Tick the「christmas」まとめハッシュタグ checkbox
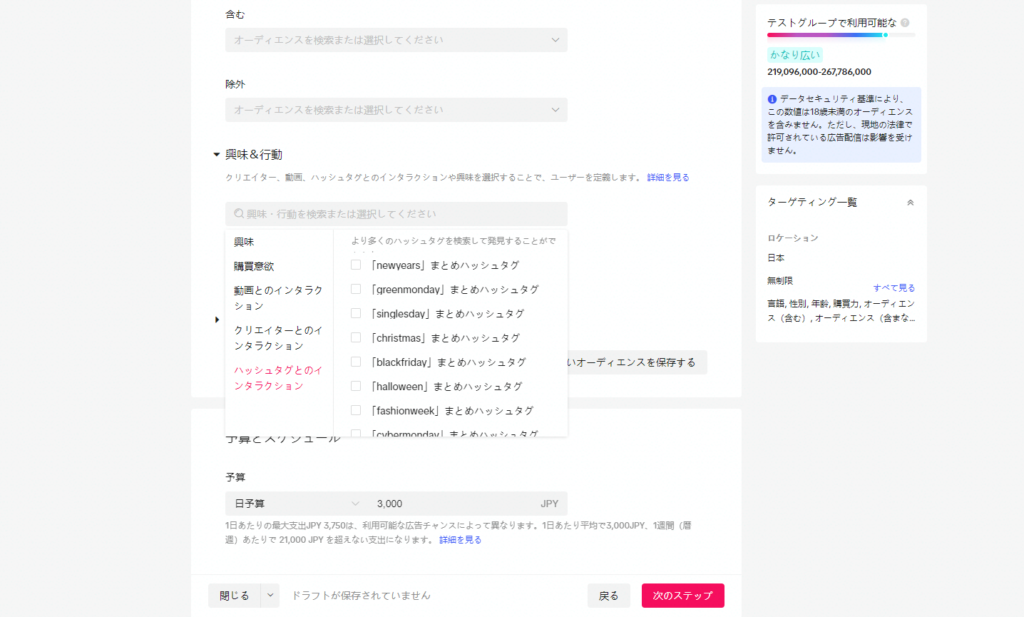This screenshot has height=617, width=1024. [356, 338]
